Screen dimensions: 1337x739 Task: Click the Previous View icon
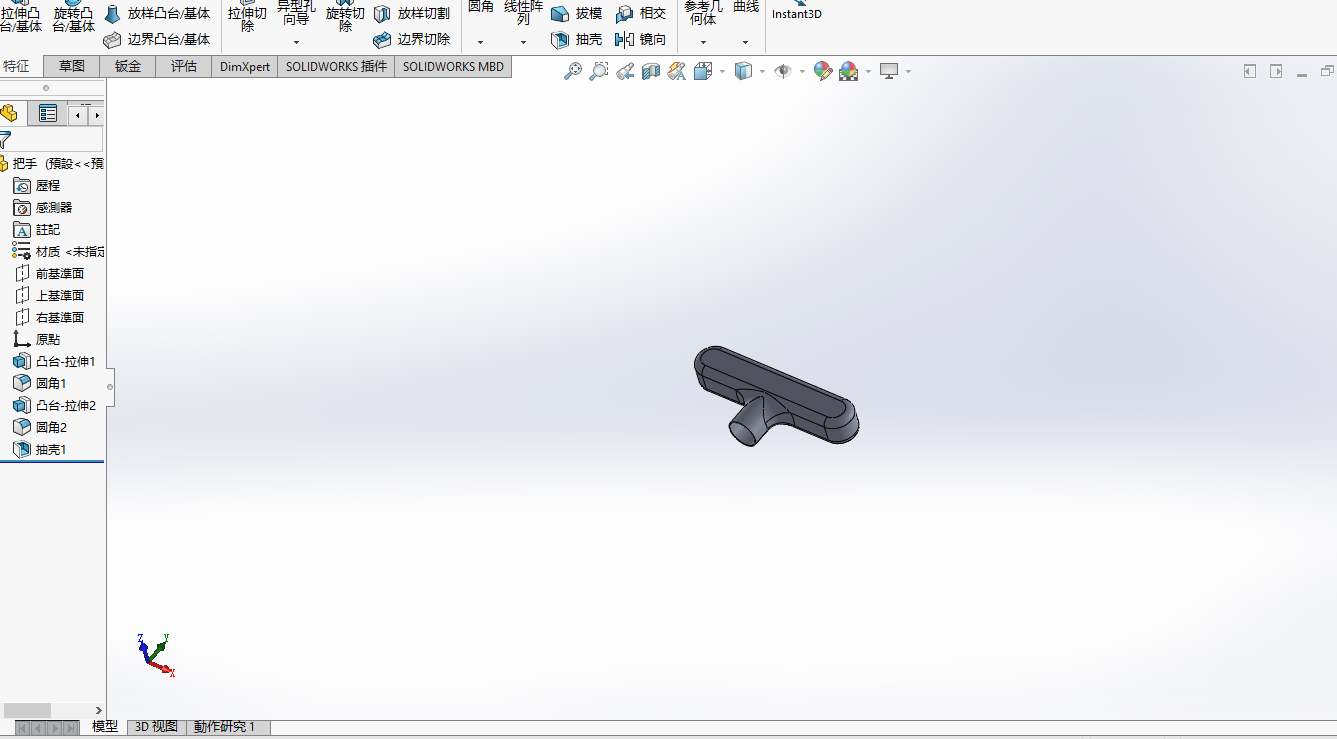(625, 71)
